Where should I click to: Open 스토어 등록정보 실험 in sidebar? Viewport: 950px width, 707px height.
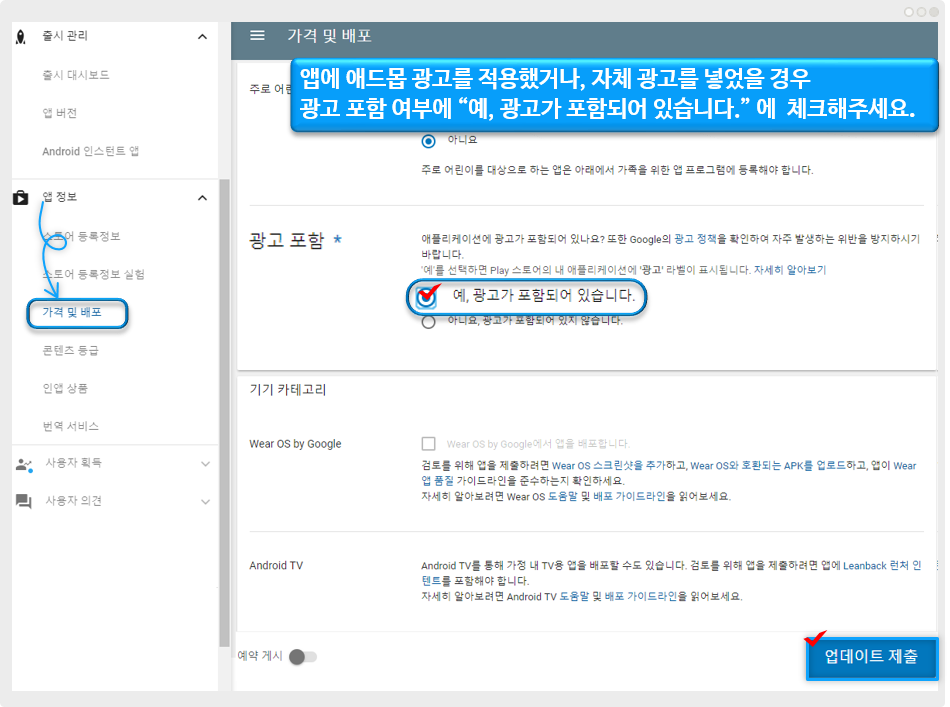(x=93, y=274)
